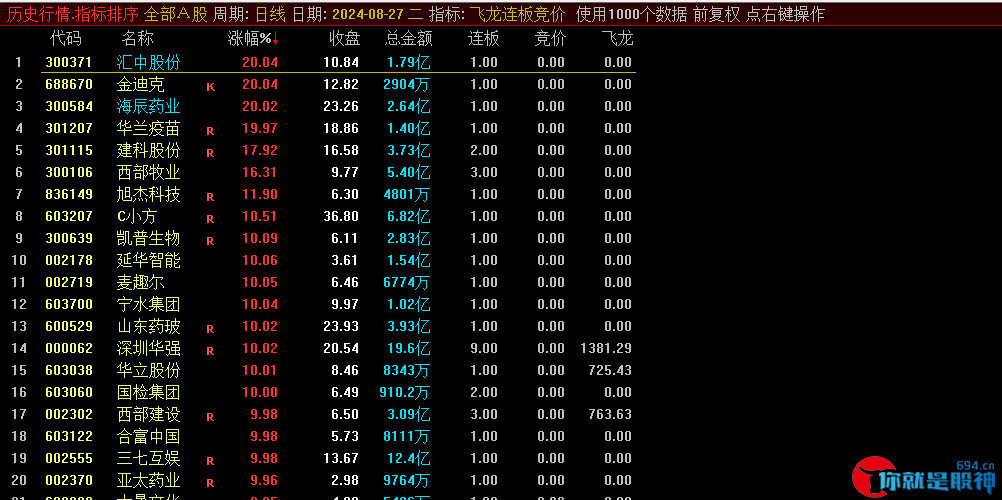Select the 建科股份 stock name
Screen dimensions: 1002x500
(x=148, y=150)
